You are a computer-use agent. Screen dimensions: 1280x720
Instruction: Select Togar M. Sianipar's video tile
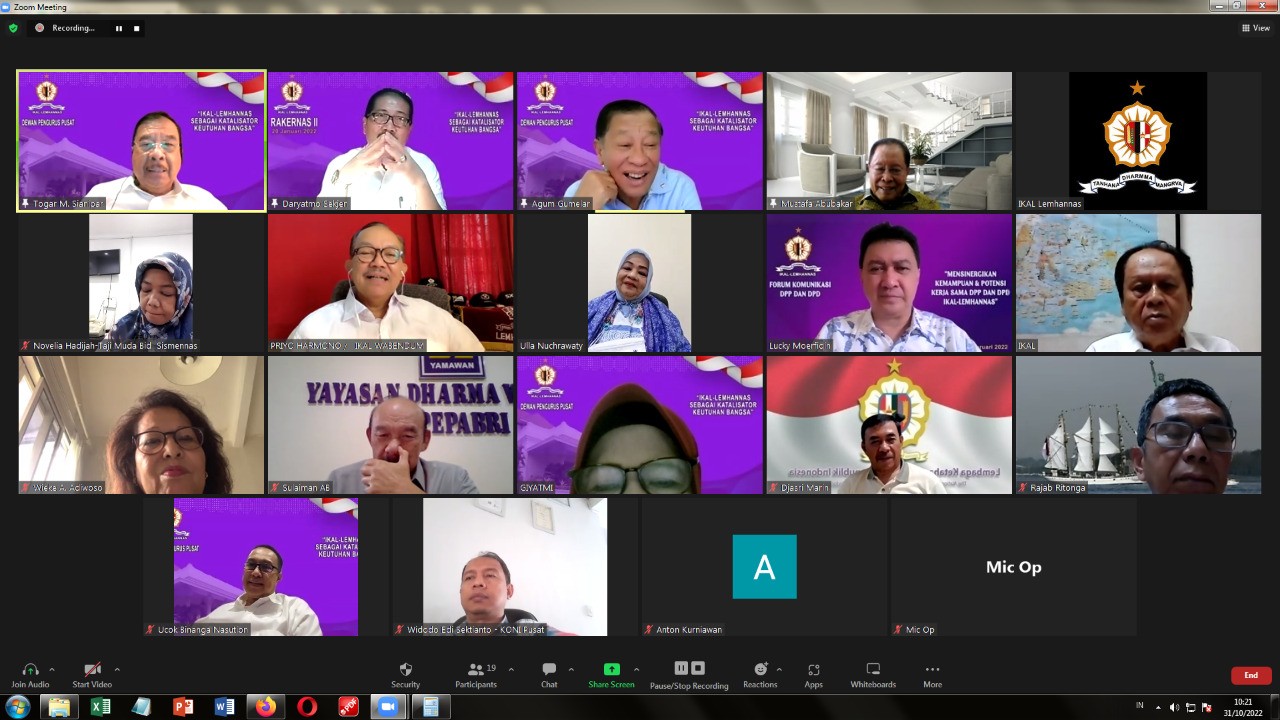pos(141,140)
